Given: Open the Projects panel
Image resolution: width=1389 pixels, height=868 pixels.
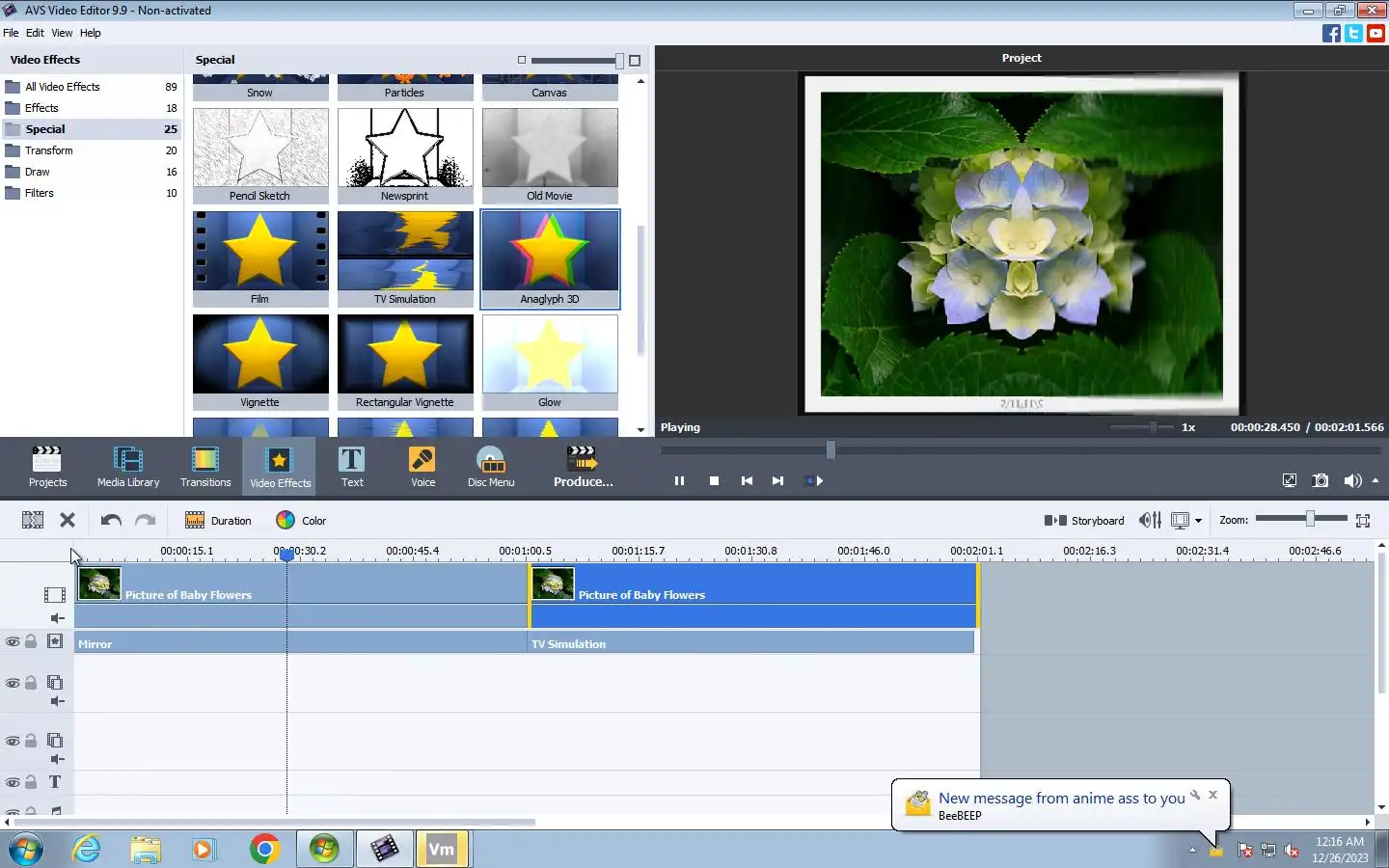Looking at the screenshot, I should coord(47,466).
